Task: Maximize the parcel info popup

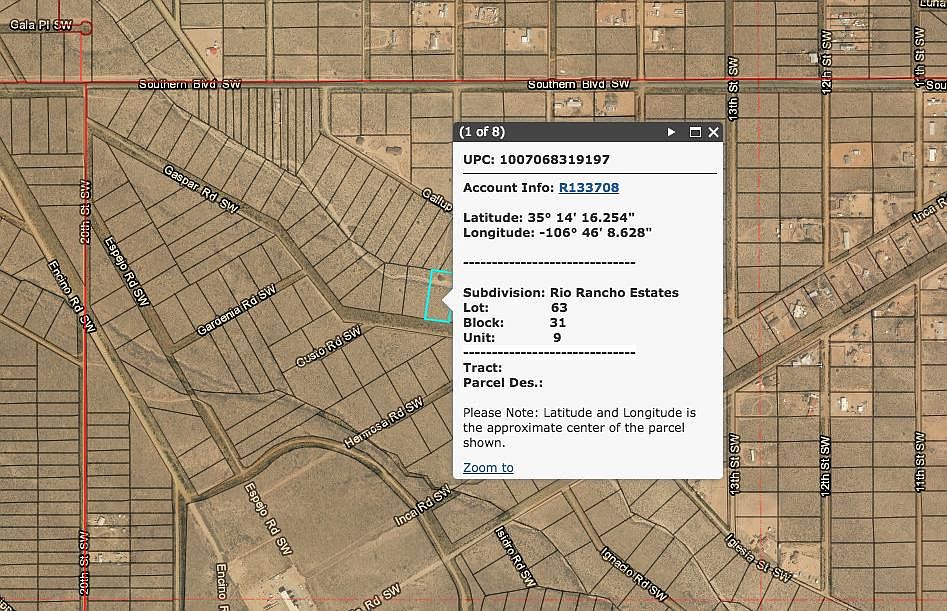Action: click(x=695, y=132)
